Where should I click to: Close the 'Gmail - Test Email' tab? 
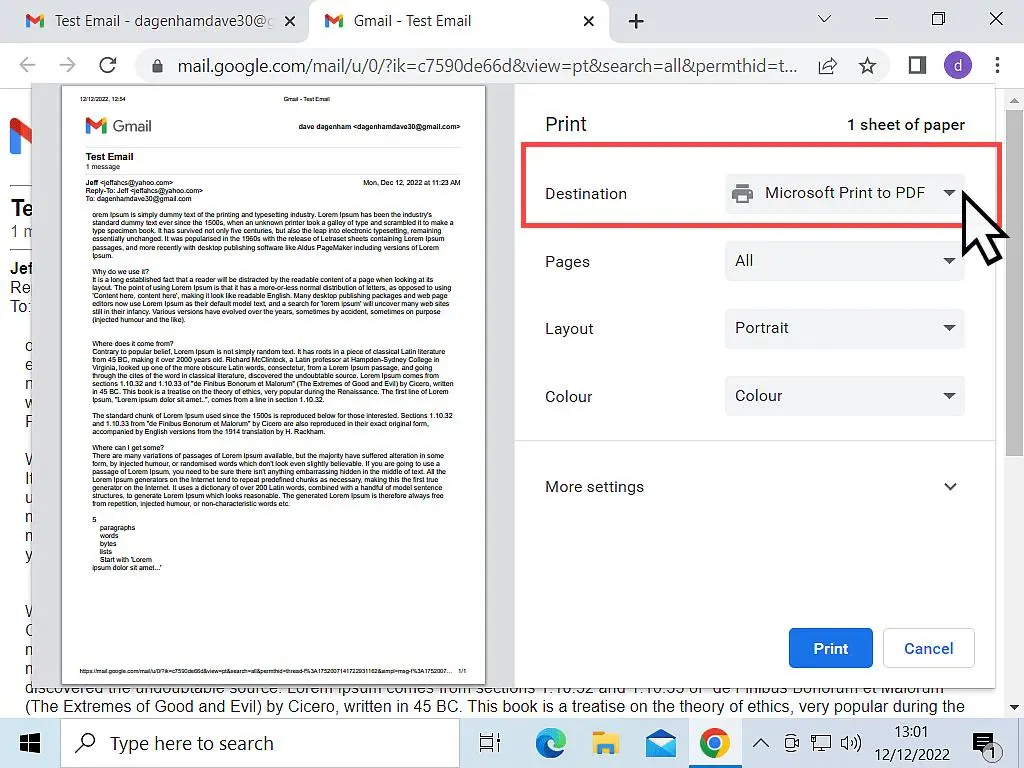(x=588, y=22)
